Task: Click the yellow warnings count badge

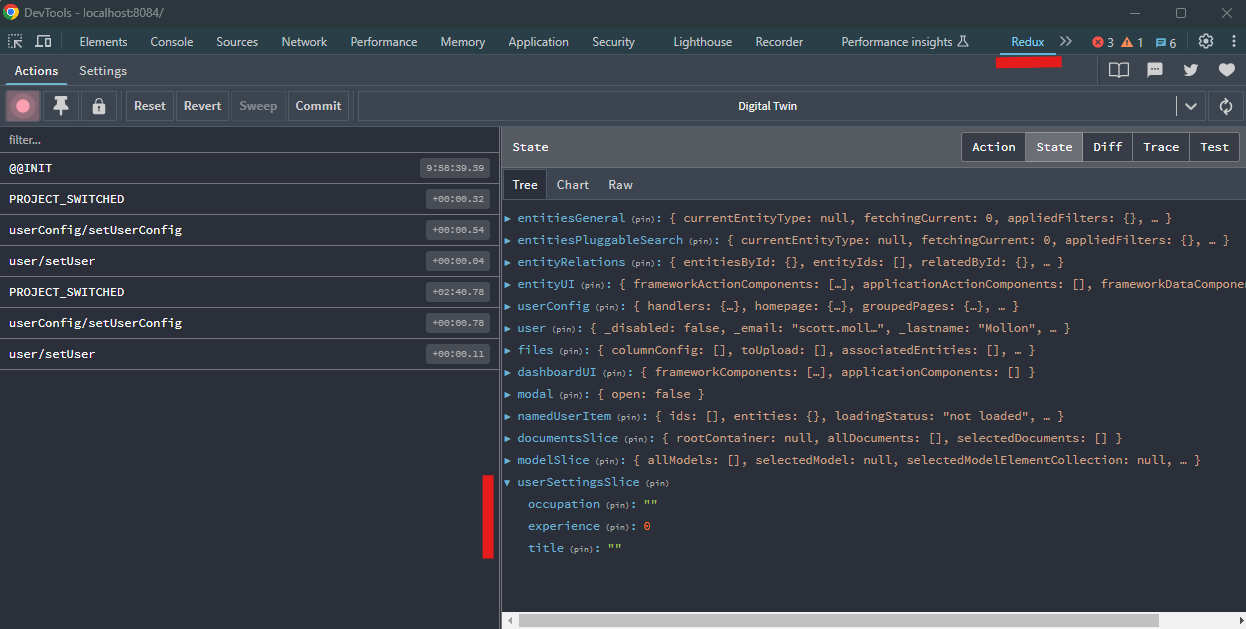Action: pos(1132,42)
